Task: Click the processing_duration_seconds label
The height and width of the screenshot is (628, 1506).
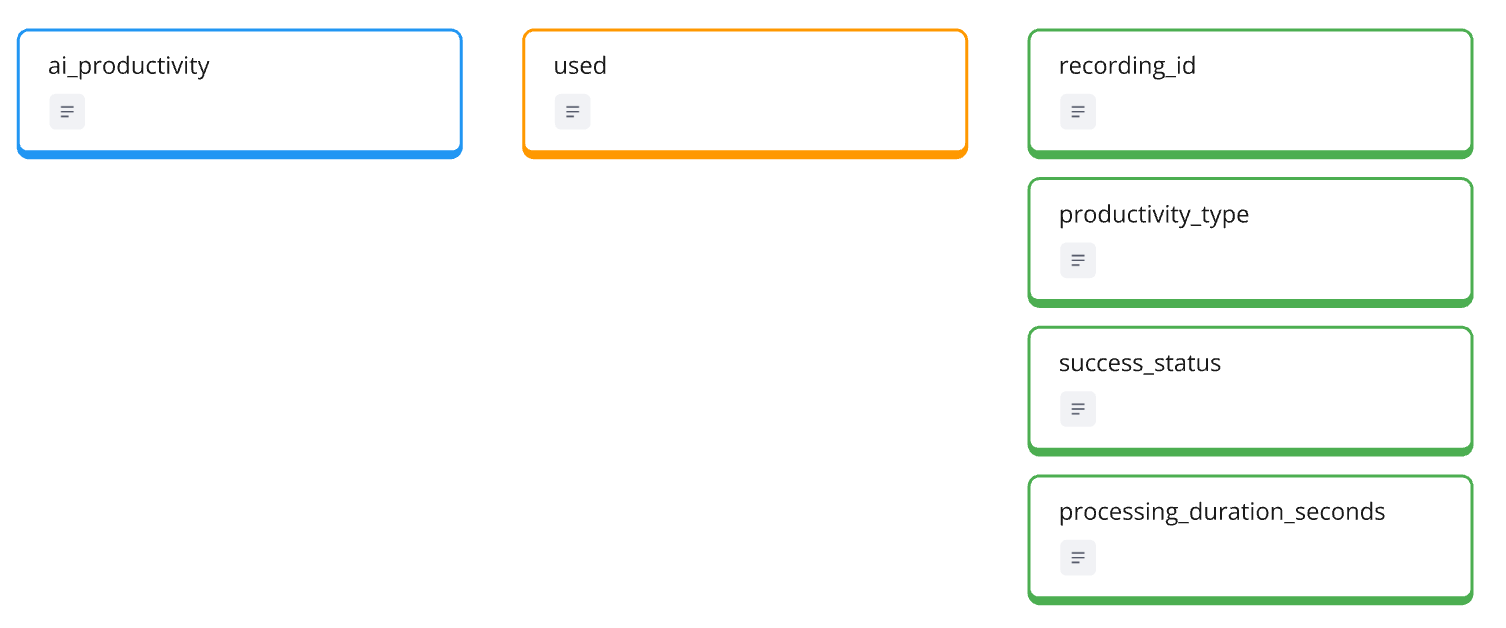Action: (1222, 512)
